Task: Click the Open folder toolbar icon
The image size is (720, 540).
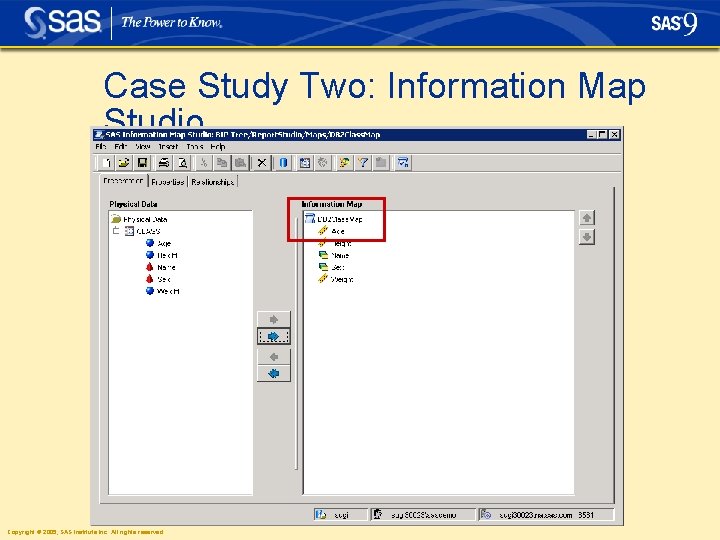Action: [x=124, y=163]
